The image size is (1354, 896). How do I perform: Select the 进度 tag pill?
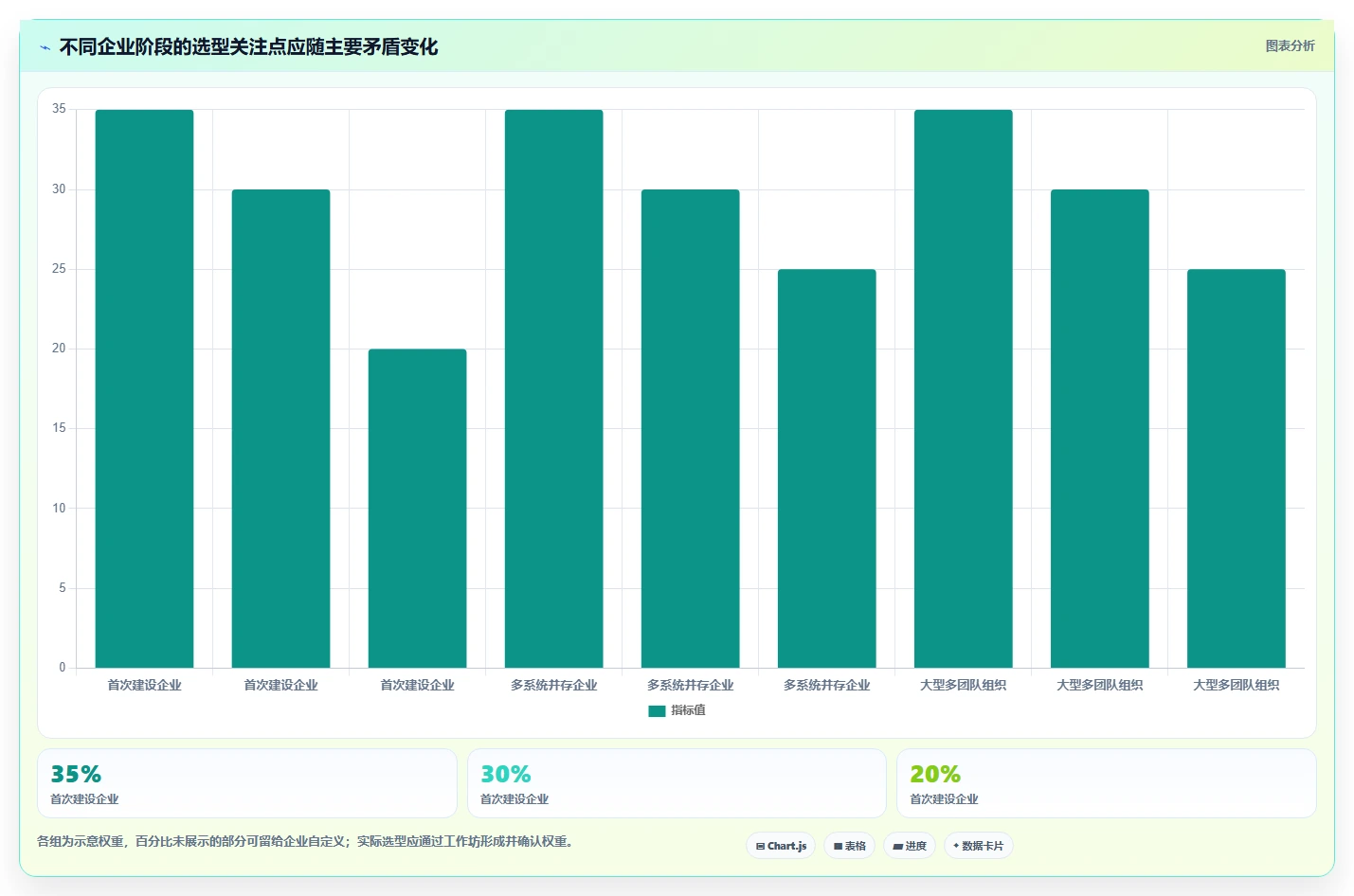point(910,846)
